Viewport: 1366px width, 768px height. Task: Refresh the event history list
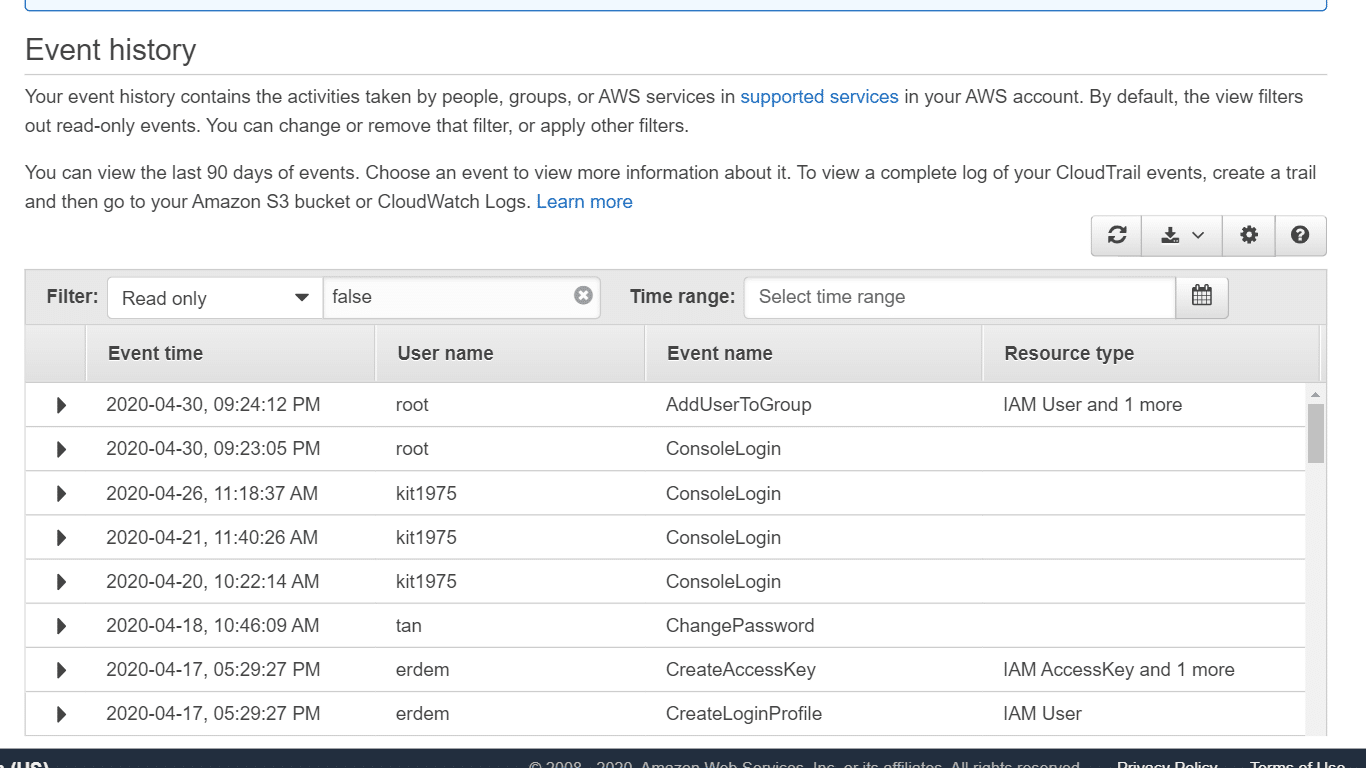pos(1117,236)
